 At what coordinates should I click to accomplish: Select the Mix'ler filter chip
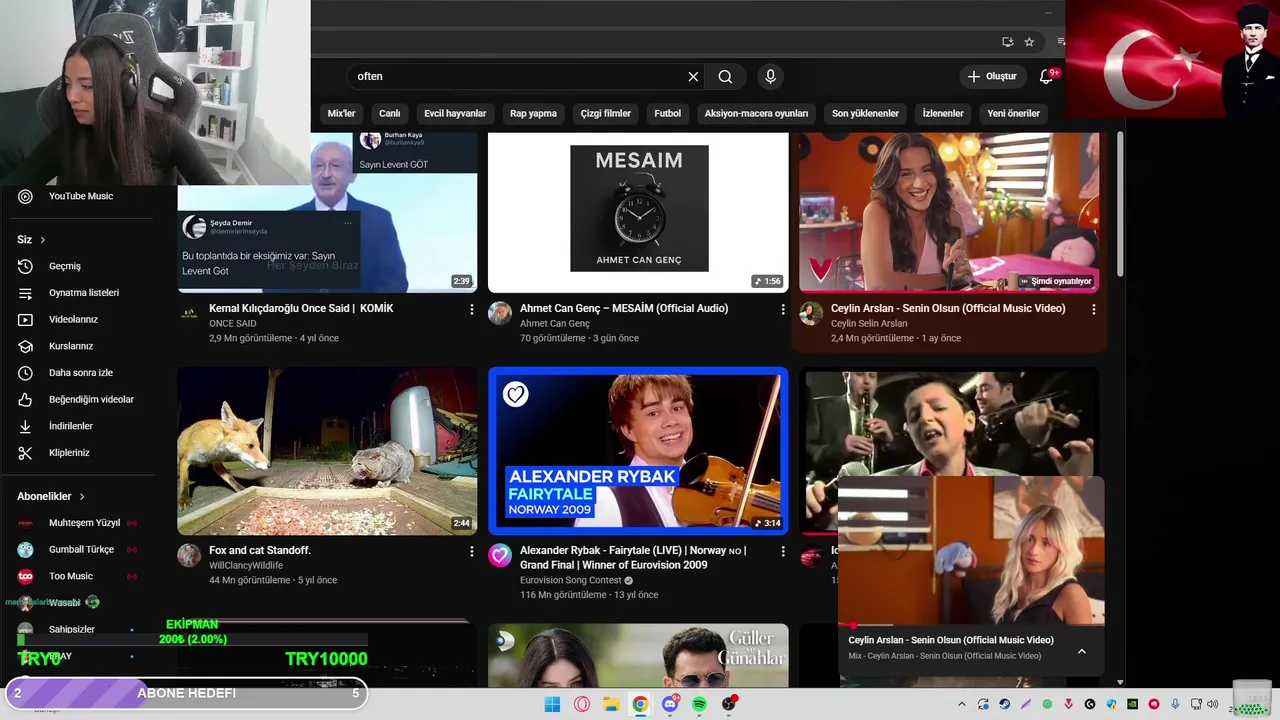(x=341, y=113)
